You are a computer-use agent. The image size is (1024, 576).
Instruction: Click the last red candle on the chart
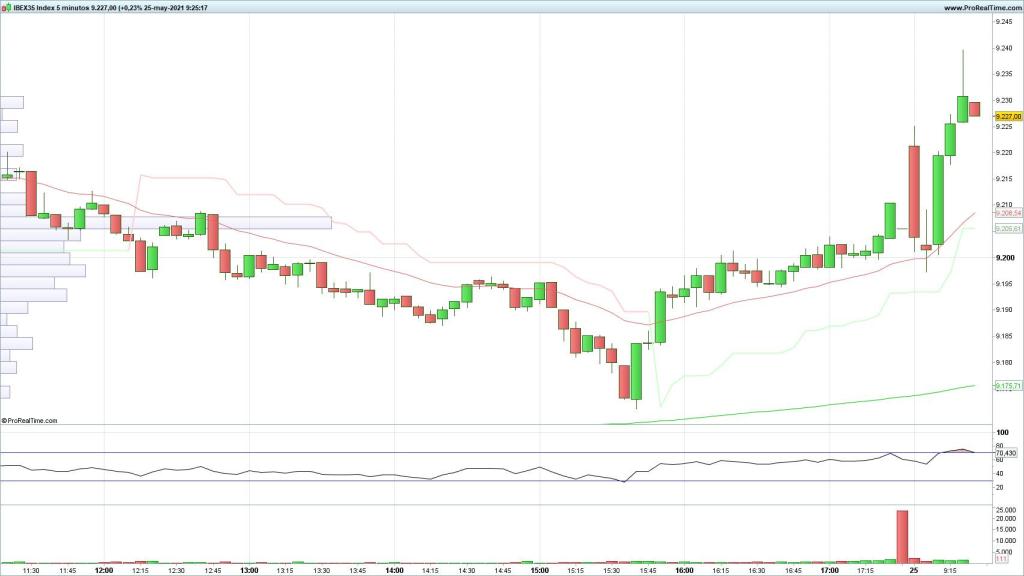tap(974, 109)
